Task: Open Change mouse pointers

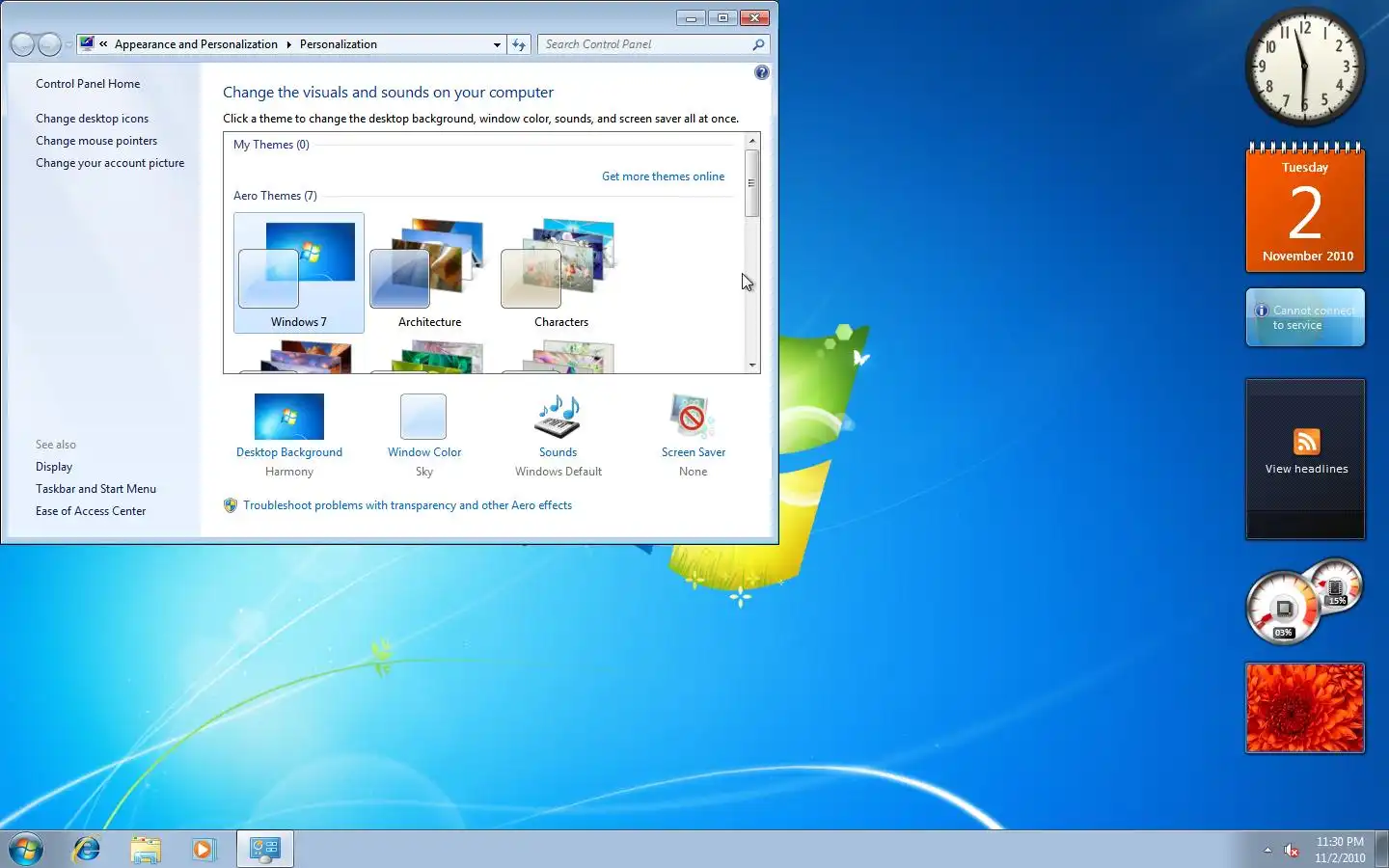Action: 96,141
